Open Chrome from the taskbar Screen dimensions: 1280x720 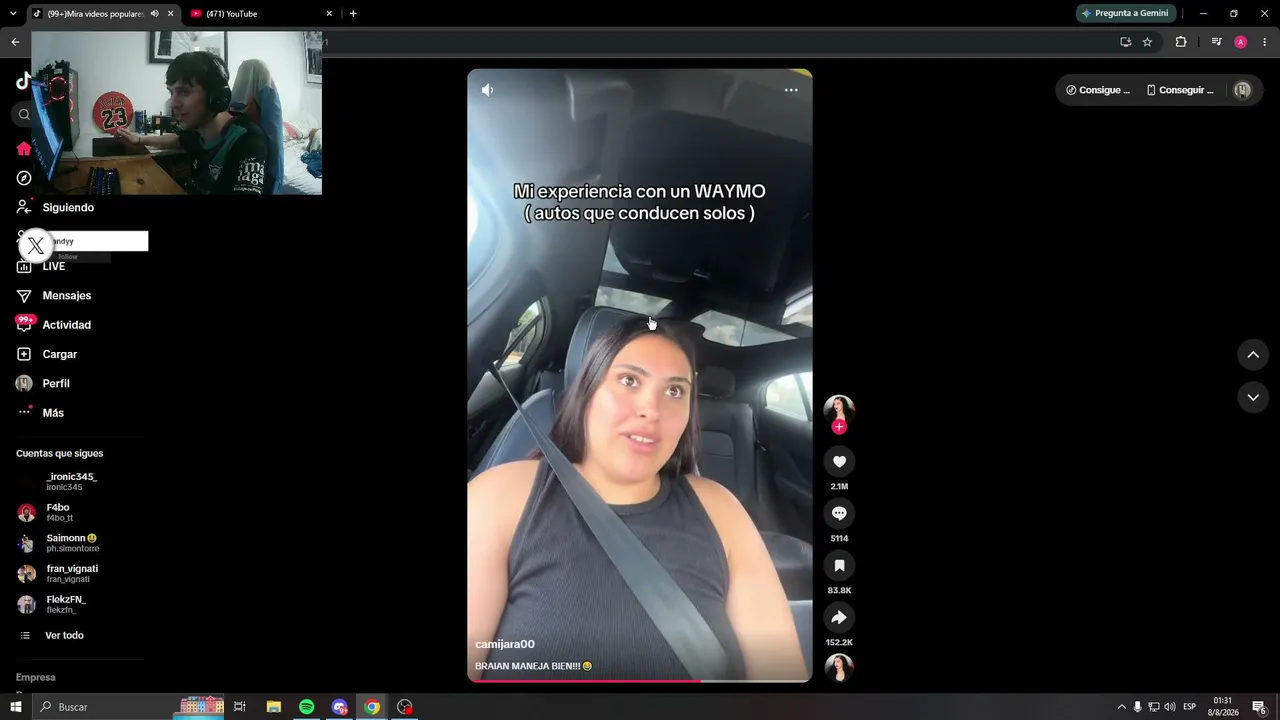372,707
